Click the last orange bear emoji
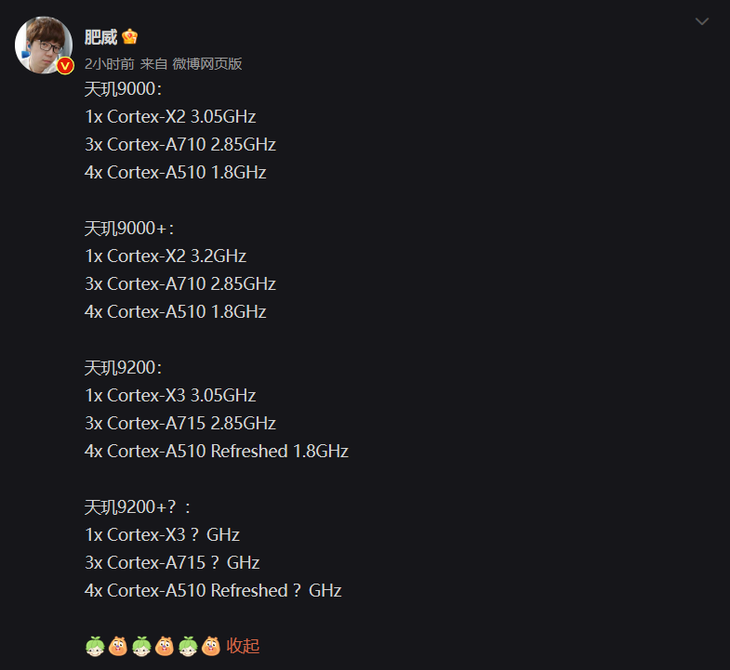 pos(211,646)
